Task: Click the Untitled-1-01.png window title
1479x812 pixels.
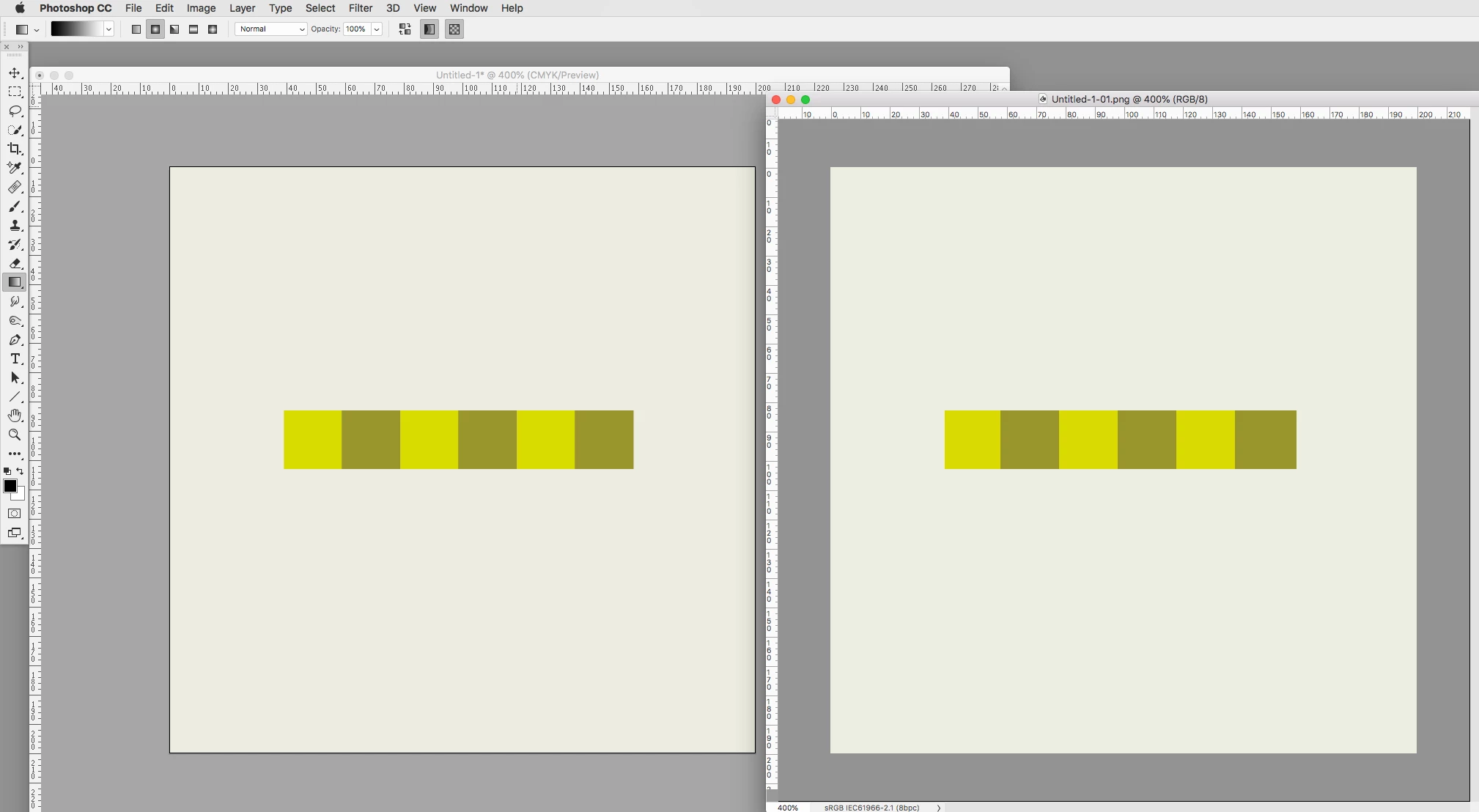Action: coord(1129,99)
